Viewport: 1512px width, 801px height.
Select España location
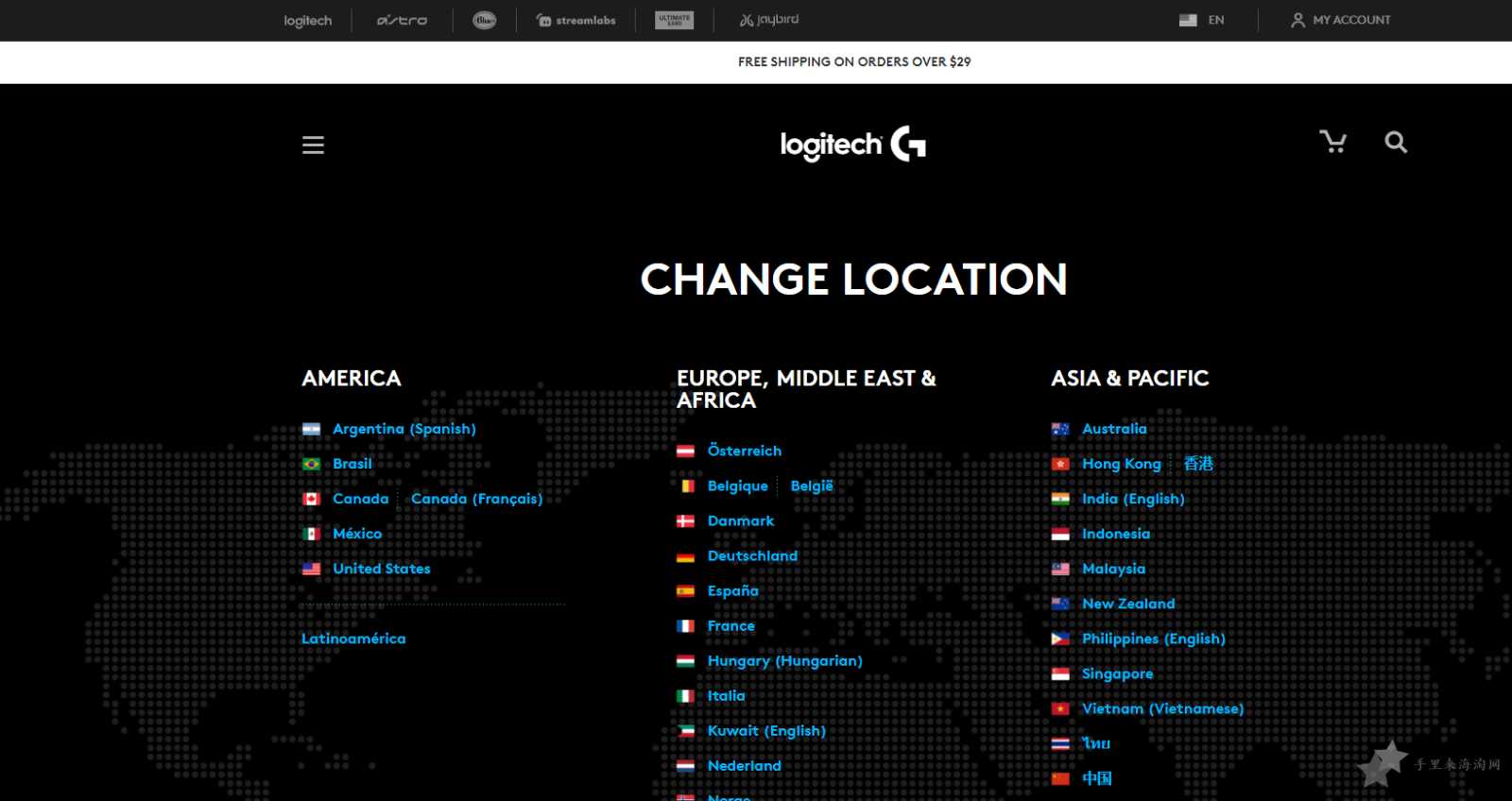733,591
